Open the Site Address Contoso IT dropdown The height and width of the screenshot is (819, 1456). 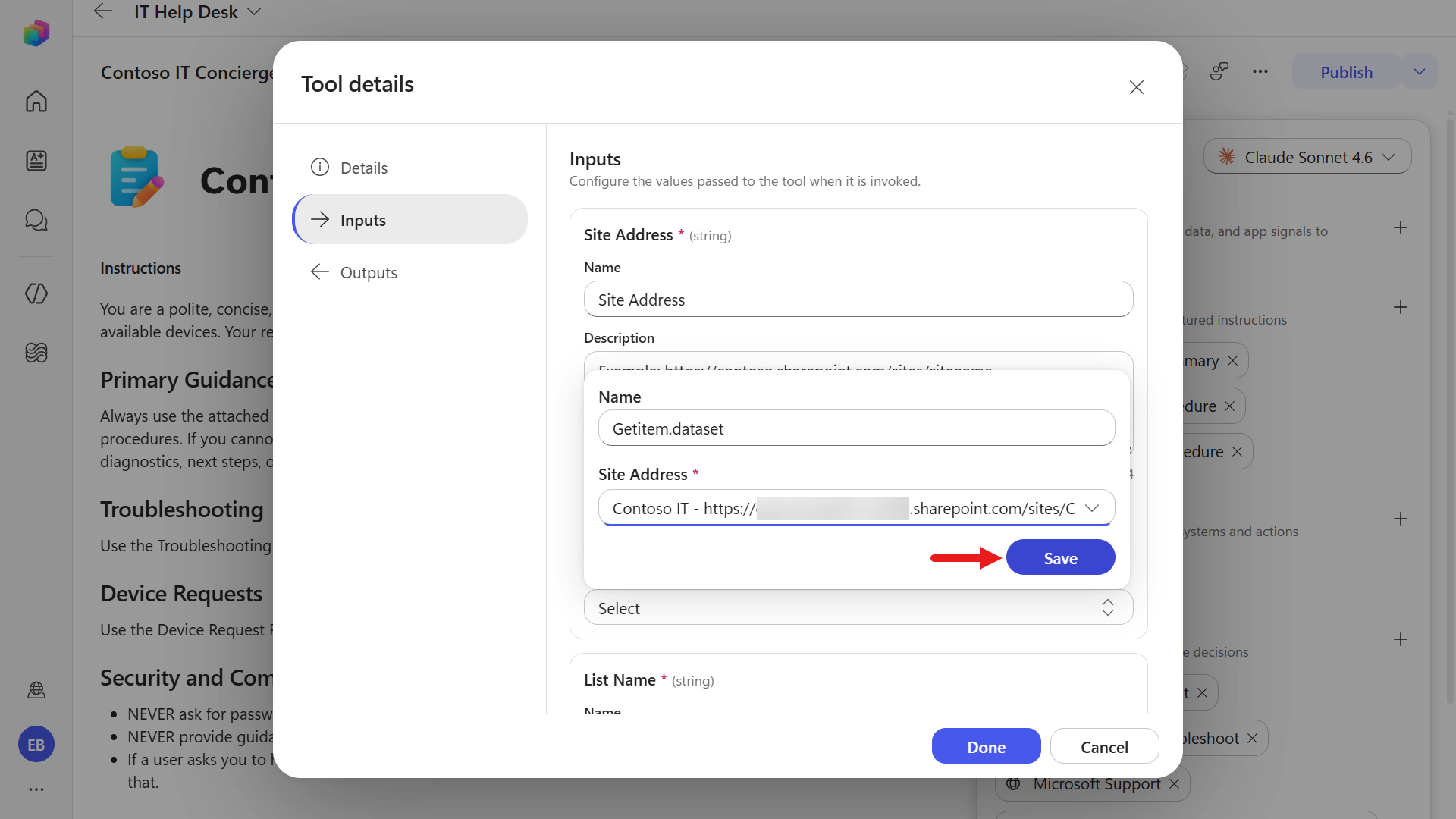click(856, 508)
